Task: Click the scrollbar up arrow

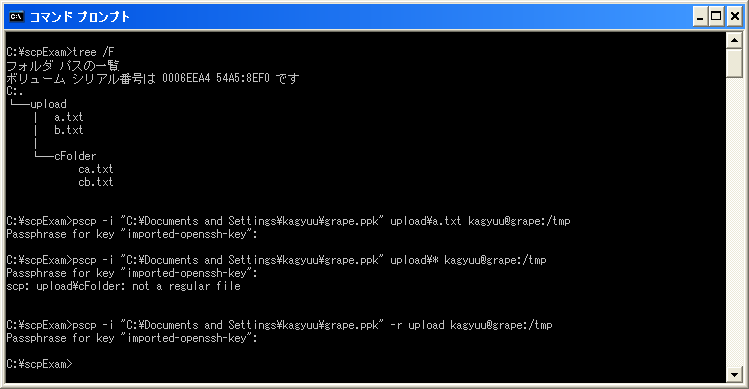Action: pos(734,40)
